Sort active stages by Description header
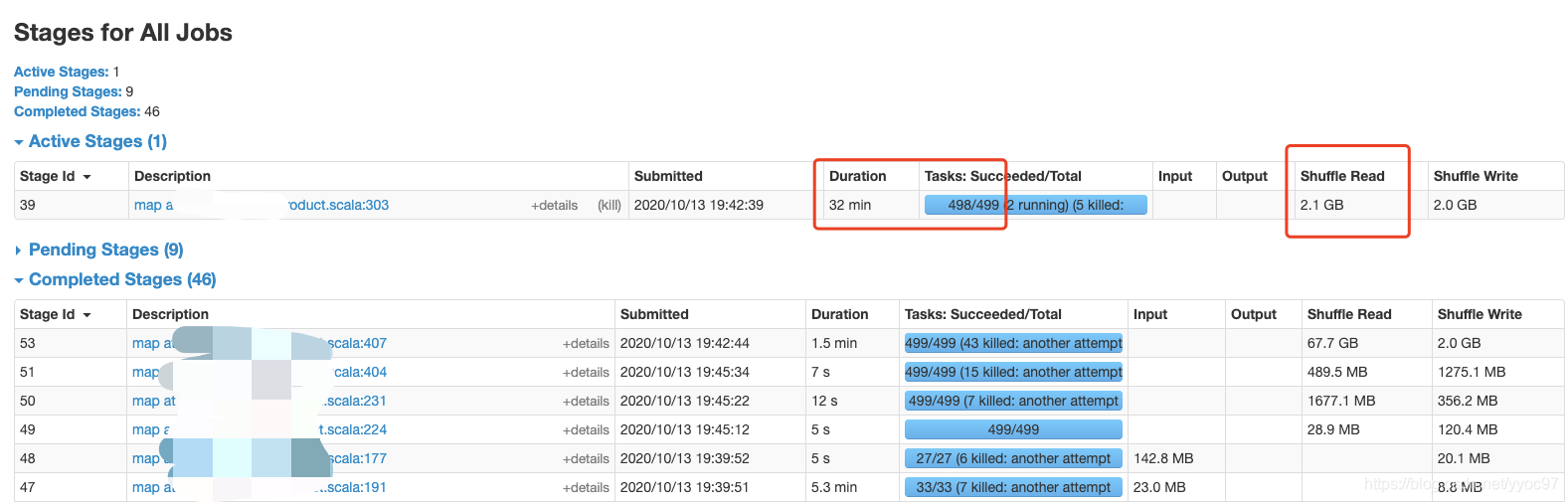 172,176
